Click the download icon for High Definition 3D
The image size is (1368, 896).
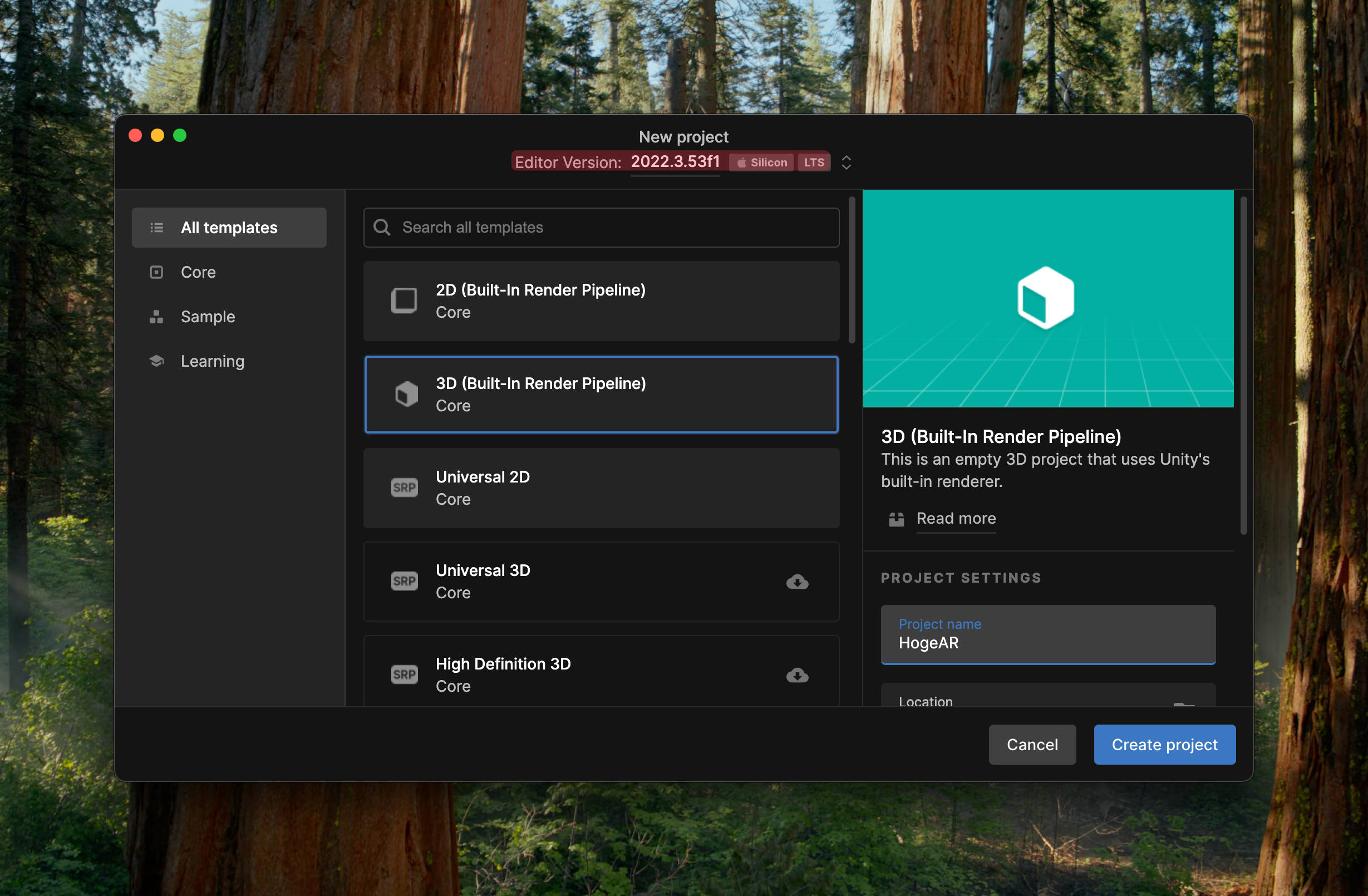click(x=796, y=675)
